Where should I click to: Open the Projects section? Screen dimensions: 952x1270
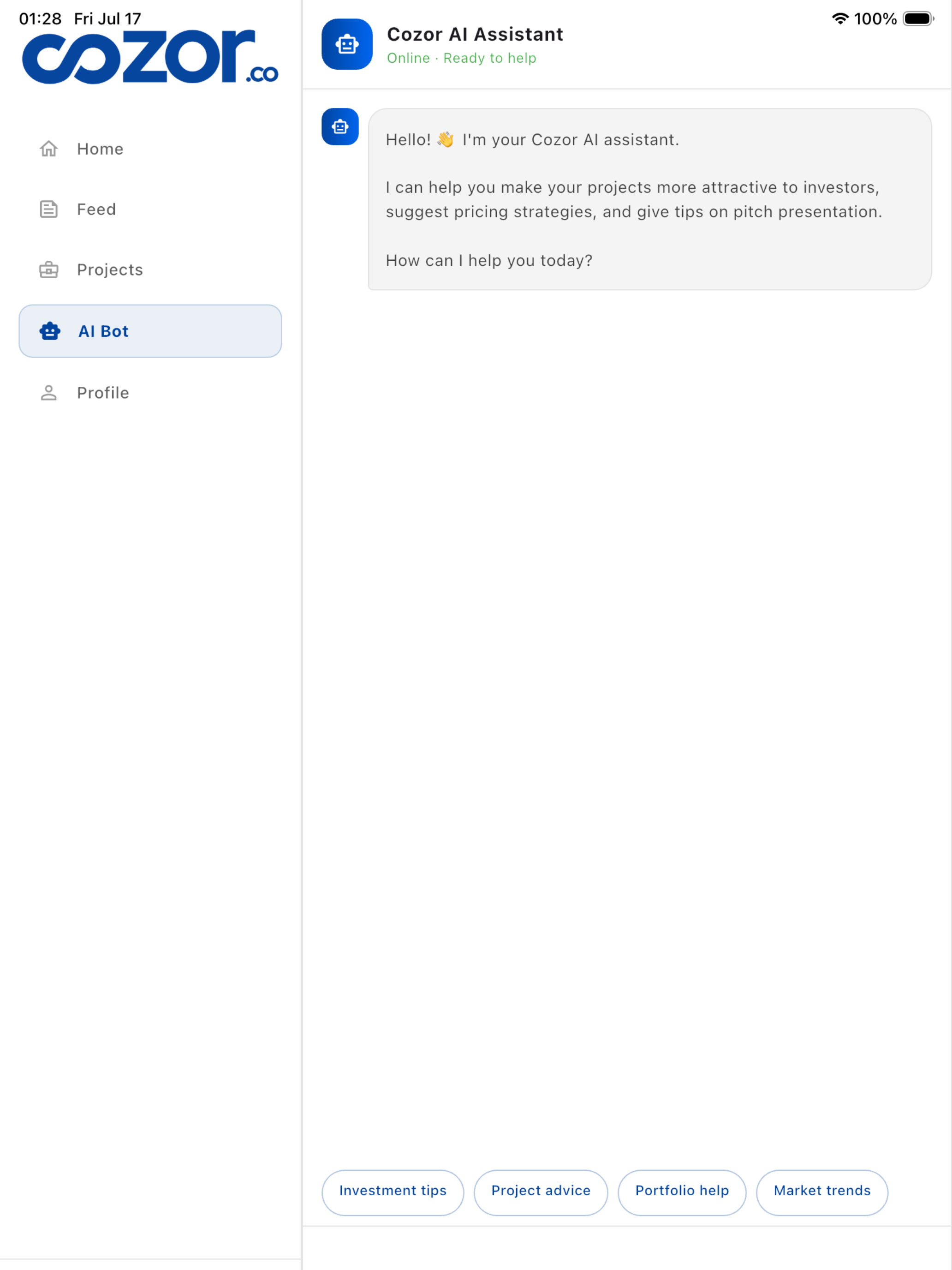150,269
